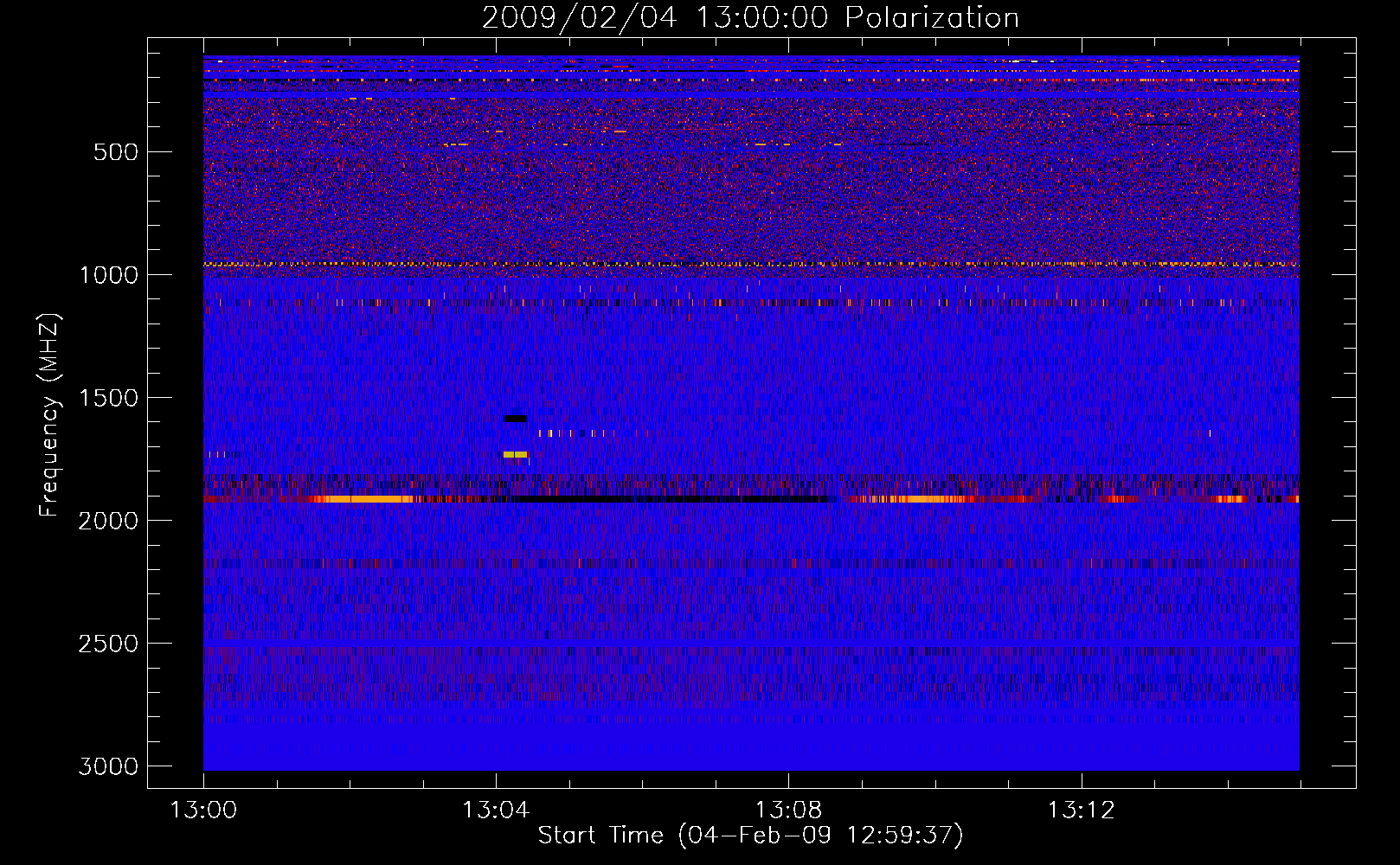The image size is (1400, 865).
Task: Click the long black segment in the 1900 MHz band
Action: (671, 499)
